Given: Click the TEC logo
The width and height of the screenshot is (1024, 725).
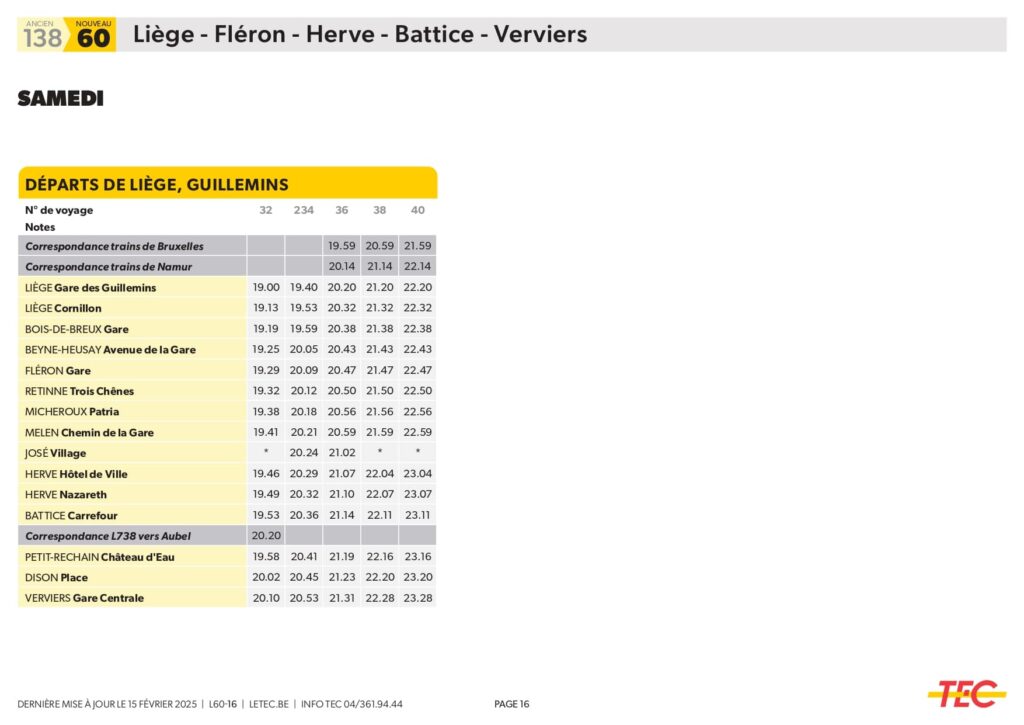Looking at the screenshot, I should tap(965, 693).
